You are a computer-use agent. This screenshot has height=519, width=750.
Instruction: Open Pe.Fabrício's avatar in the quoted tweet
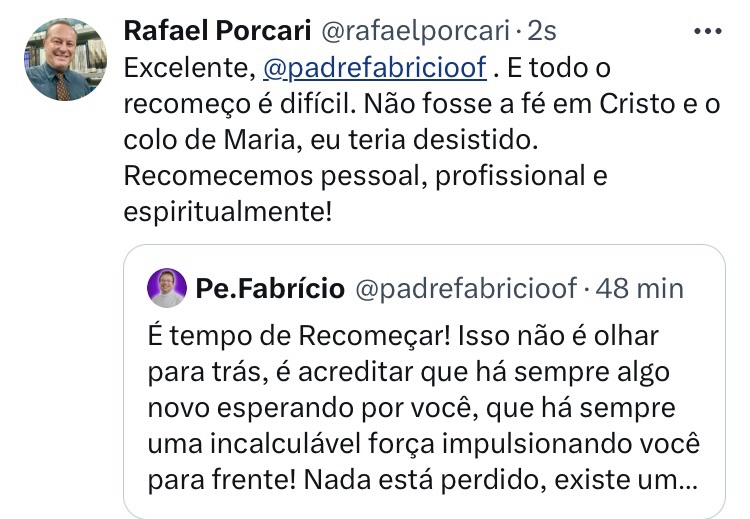pos(166,288)
